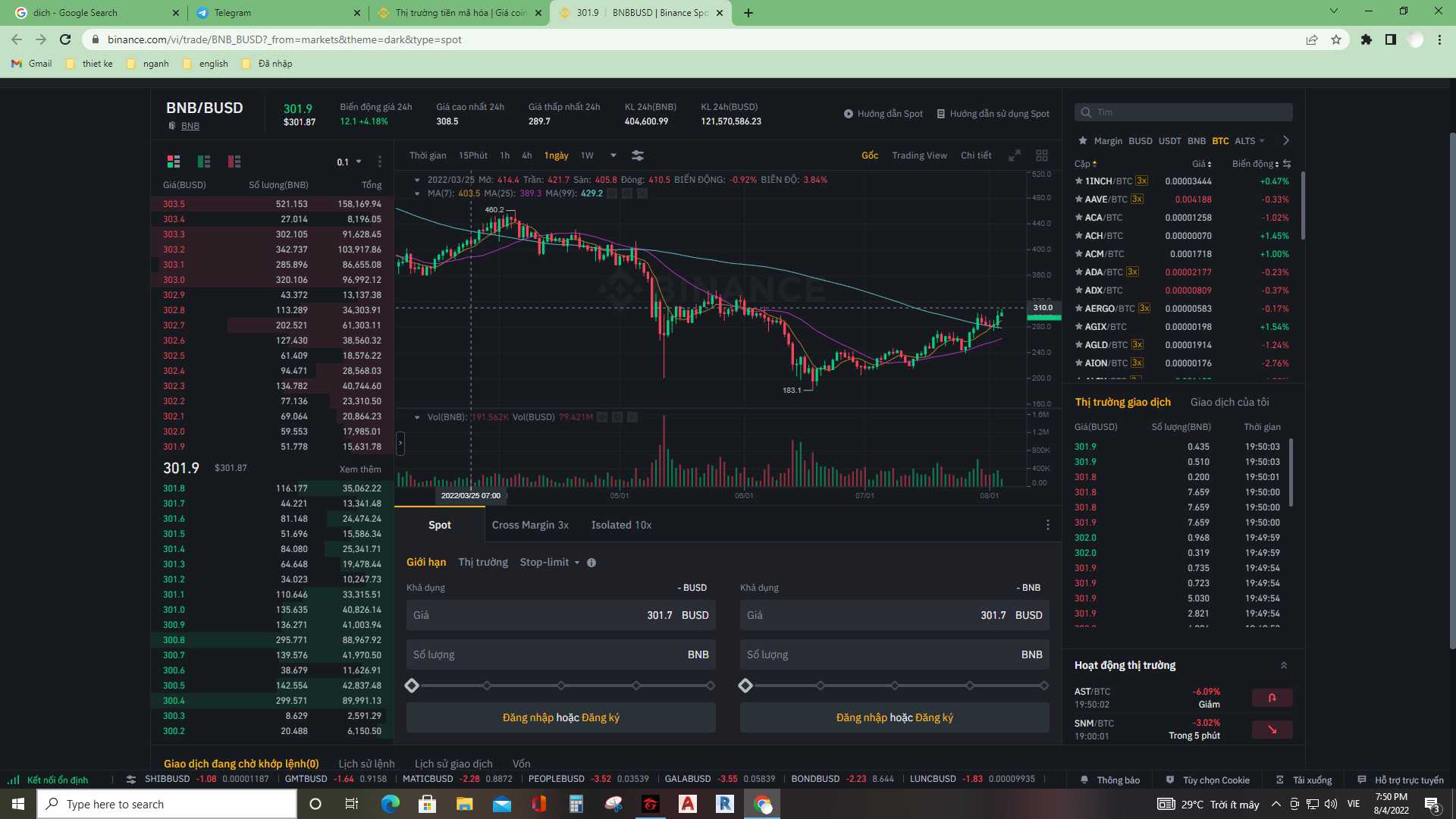Open the Lịch sử lệnh tab
Screen dimensions: 1456x819
coord(366,764)
